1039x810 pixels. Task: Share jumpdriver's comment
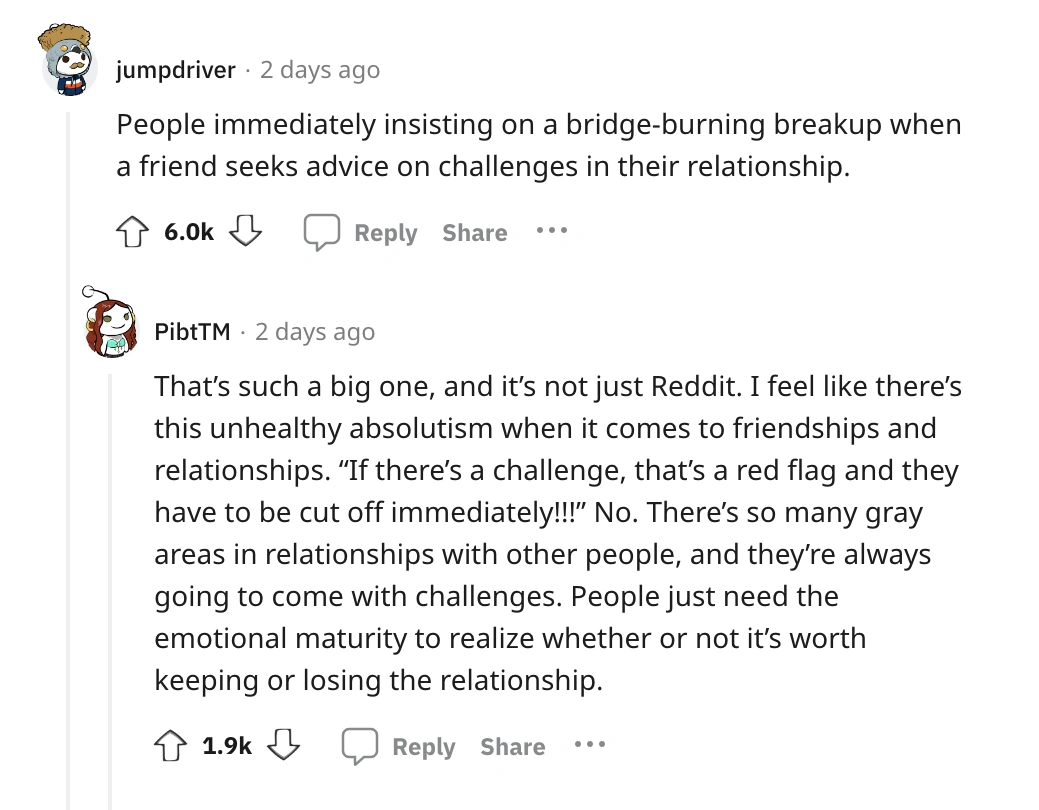(474, 233)
